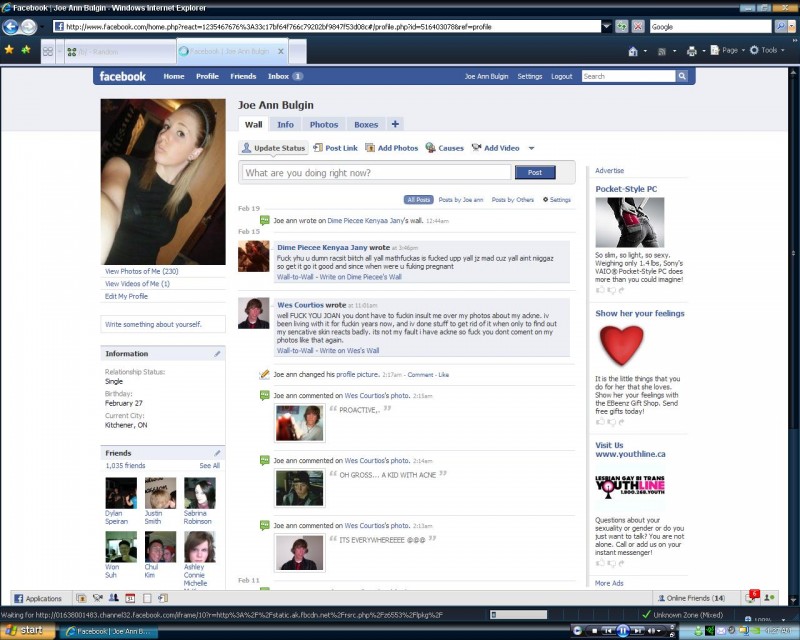Click the Logout link
This screenshot has height=640, width=800.
coord(561,76)
